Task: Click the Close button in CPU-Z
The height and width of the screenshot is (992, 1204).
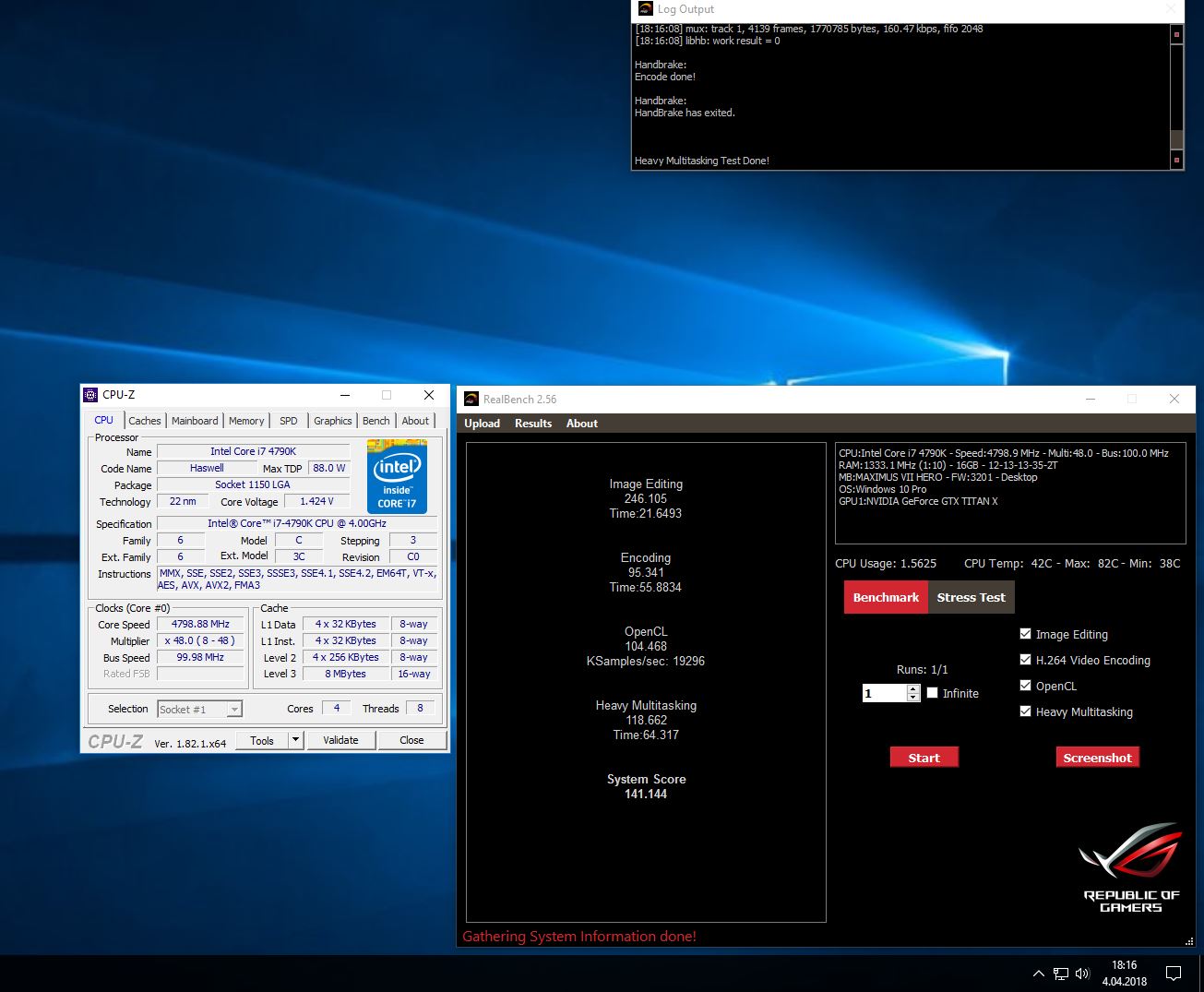Action: [x=411, y=740]
